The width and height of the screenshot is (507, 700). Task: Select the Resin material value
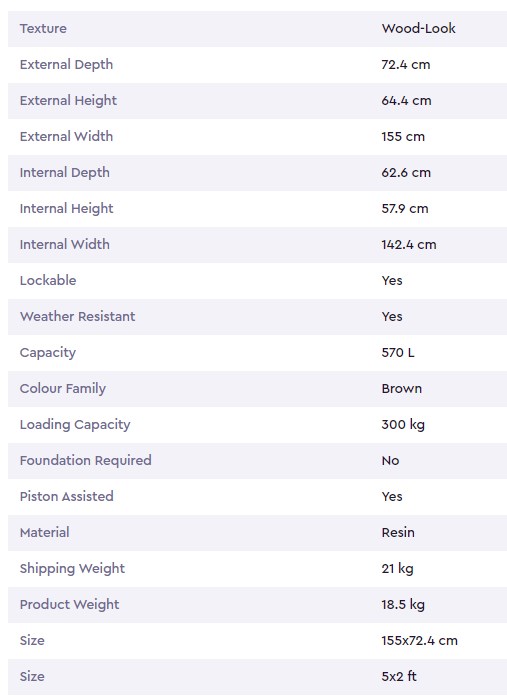(398, 533)
